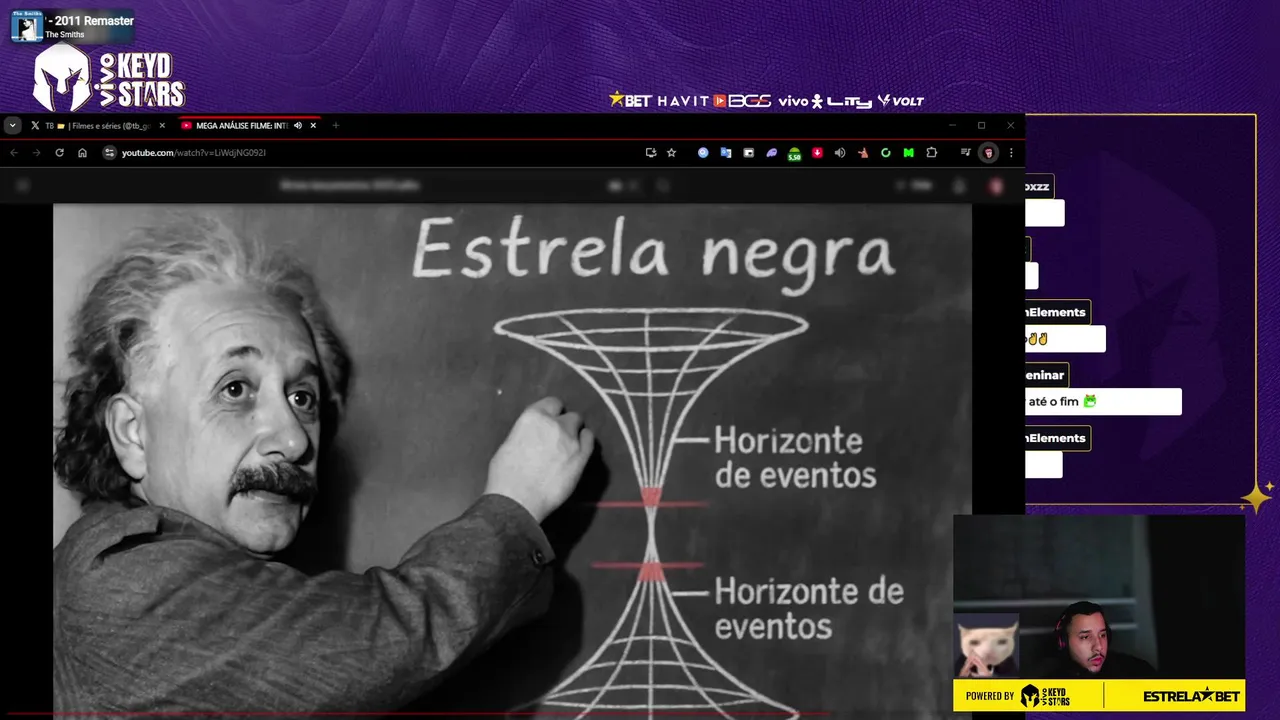
Task: Click the Keyd Stars logo top-left
Action: pos(109,78)
